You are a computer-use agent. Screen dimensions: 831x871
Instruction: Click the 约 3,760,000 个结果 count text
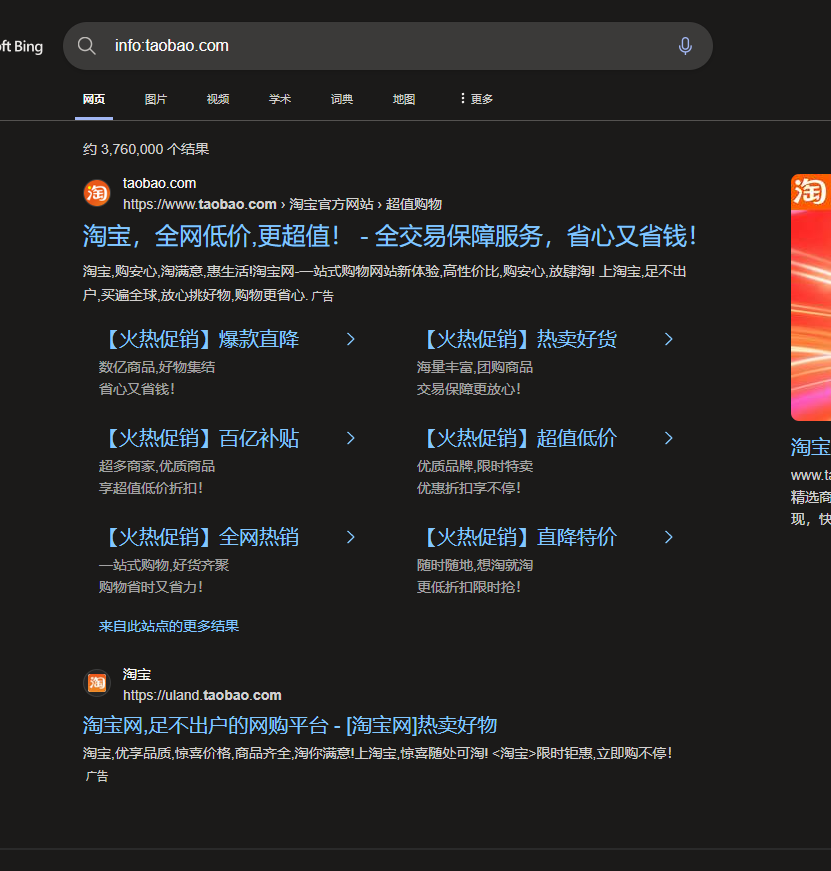146,149
